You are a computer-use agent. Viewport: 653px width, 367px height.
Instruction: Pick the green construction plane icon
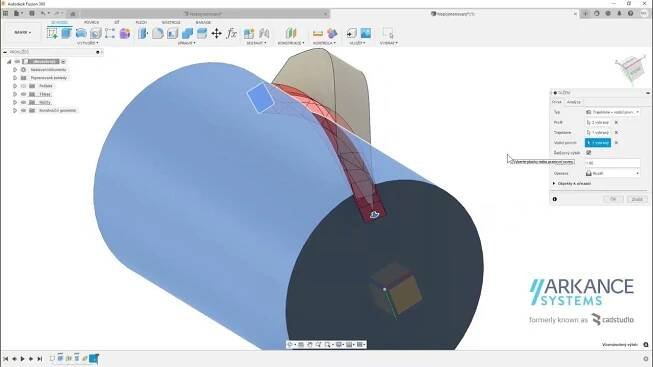pyautogui.click(x=291, y=33)
